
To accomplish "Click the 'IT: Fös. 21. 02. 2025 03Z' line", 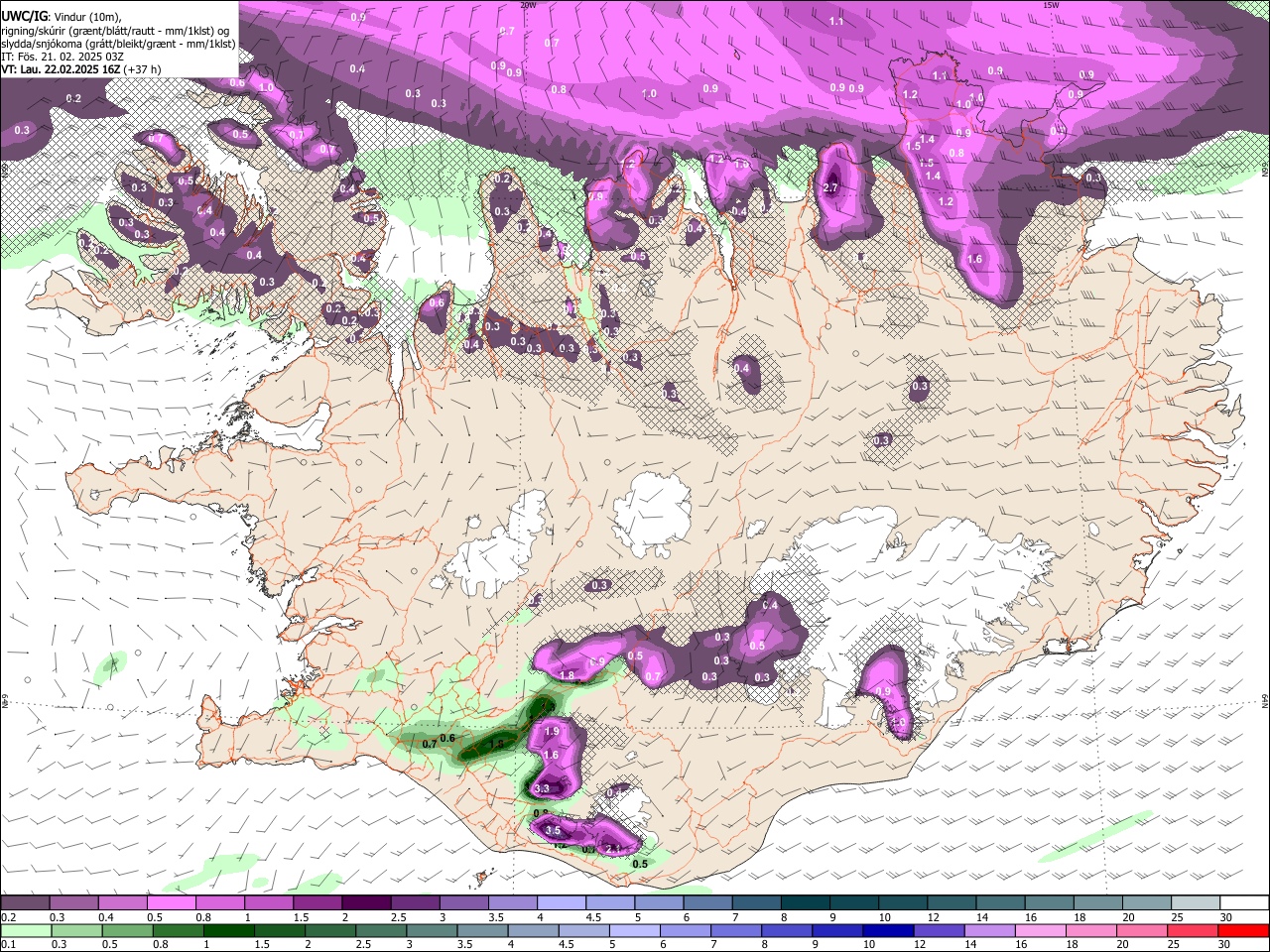I will [63, 57].
